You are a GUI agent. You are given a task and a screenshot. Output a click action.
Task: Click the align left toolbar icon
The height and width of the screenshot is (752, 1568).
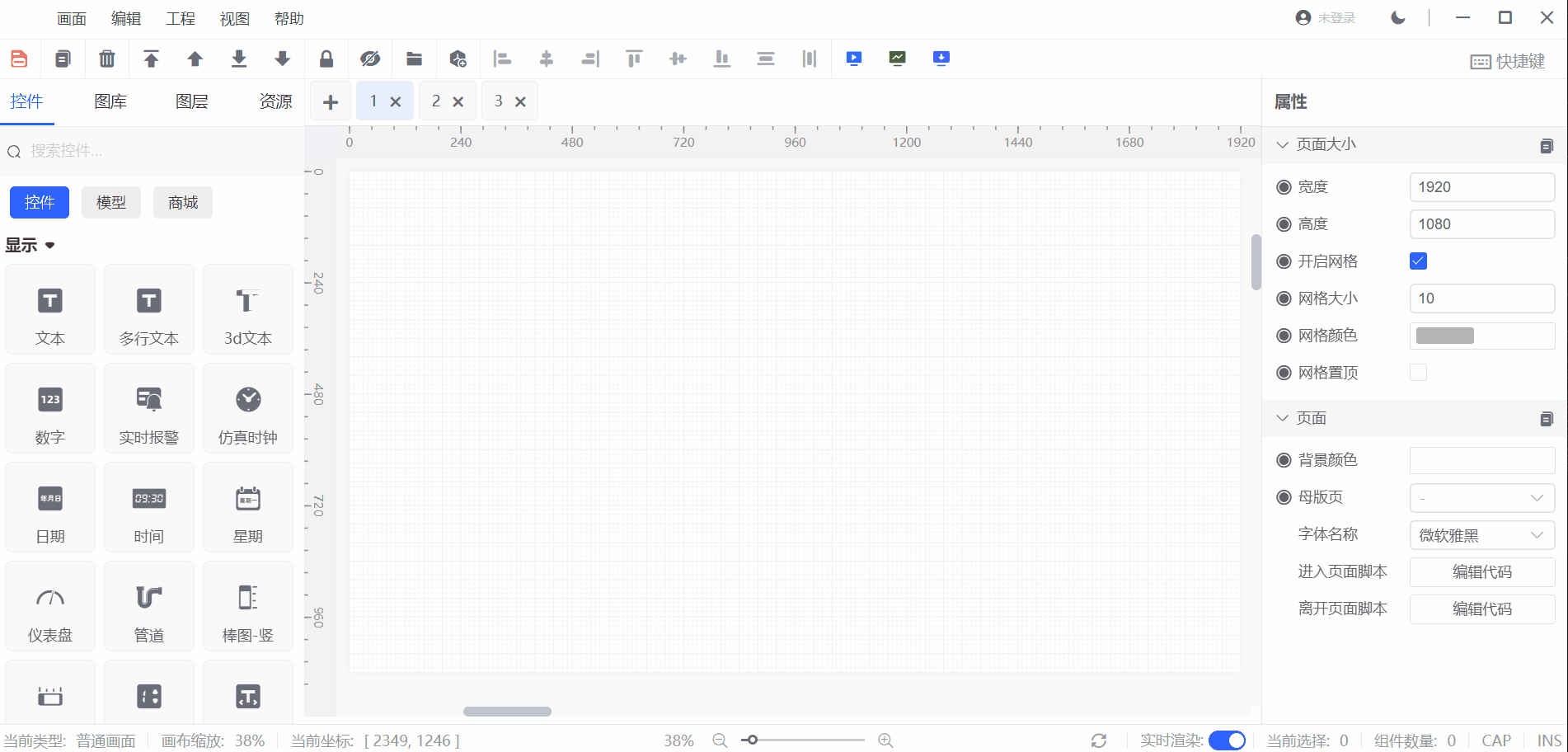[x=502, y=59]
